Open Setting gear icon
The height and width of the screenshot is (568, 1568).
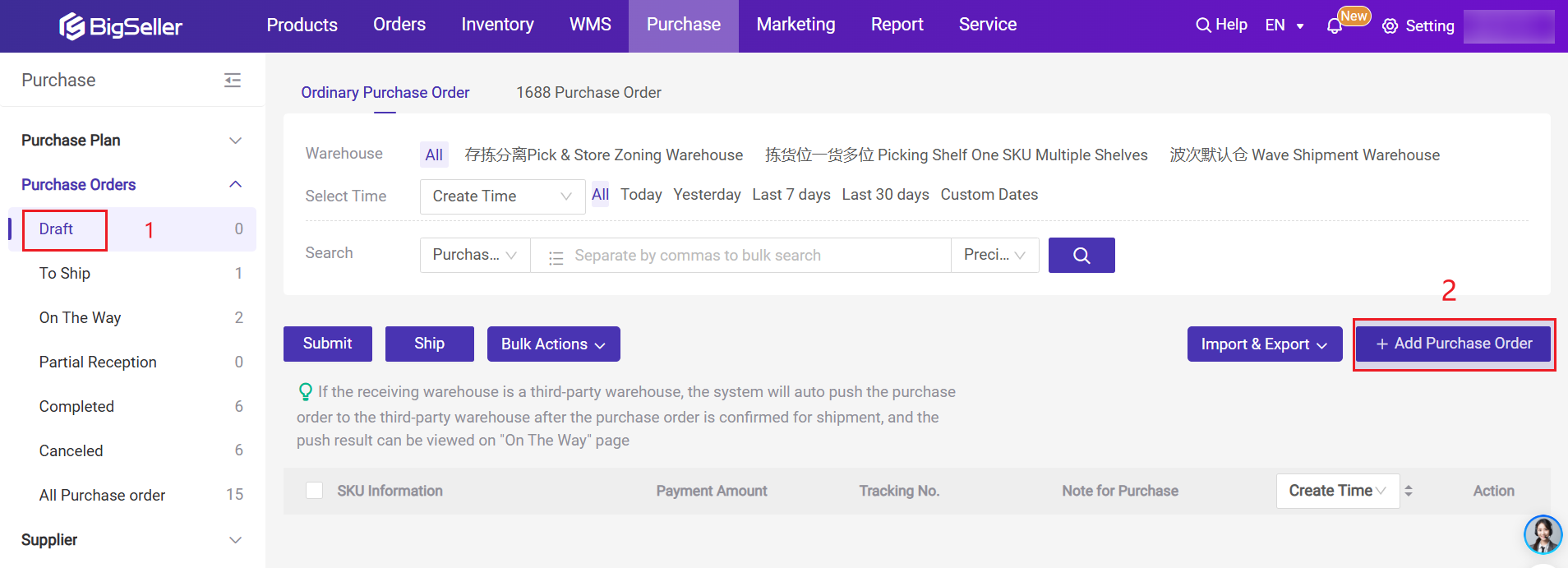pyautogui.click(x=1390, y=26)
